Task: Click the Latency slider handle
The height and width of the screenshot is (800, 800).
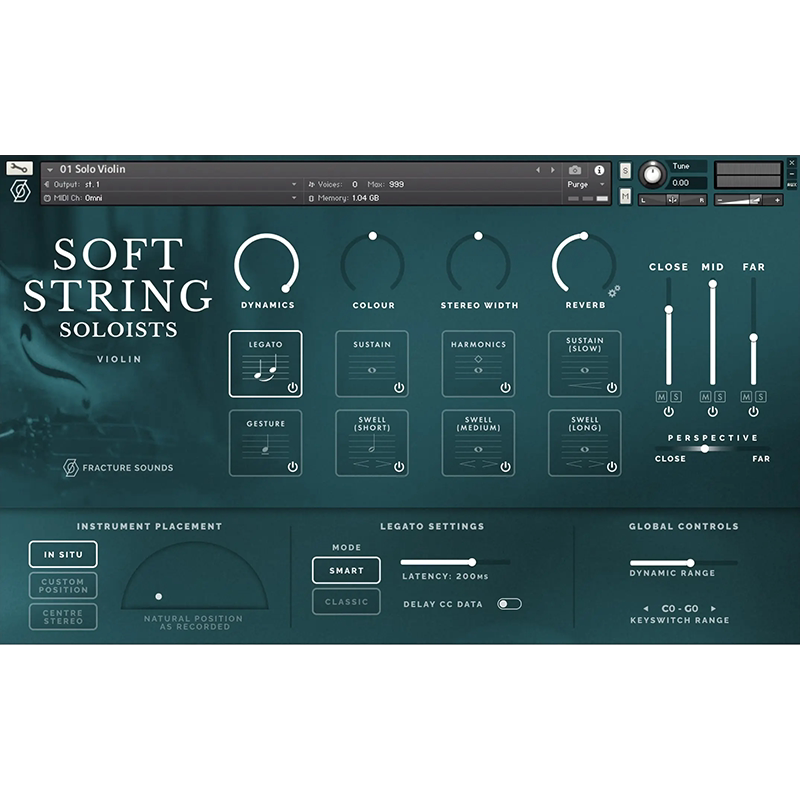Action: pyautogui.click(x=472, y=562)
